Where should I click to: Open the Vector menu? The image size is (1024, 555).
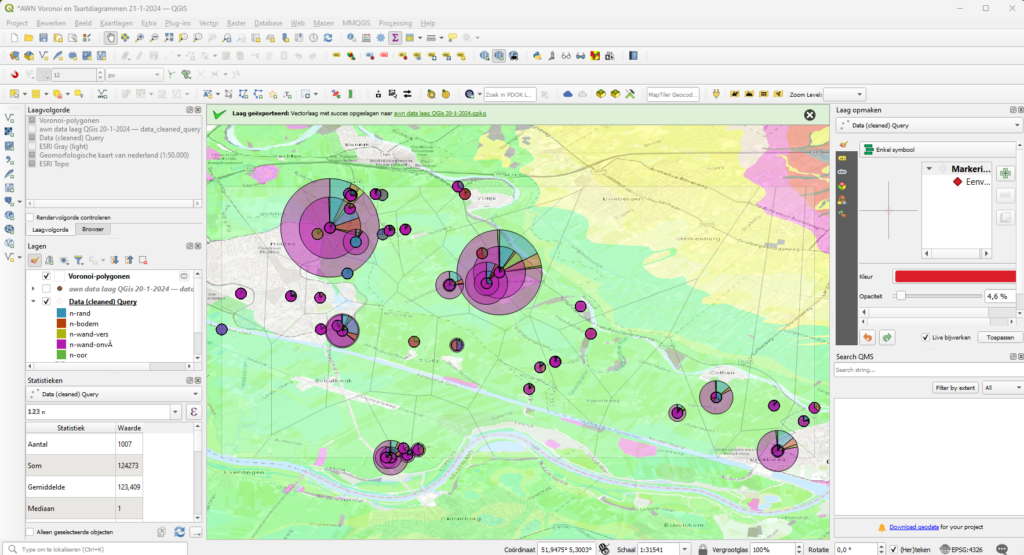click(x=209, y=22)
